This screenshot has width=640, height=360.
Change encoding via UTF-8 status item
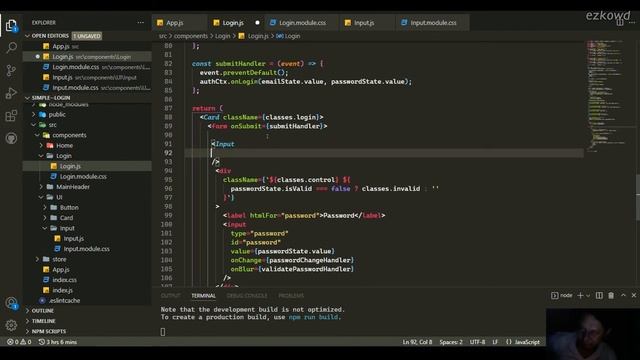(477, 342)
